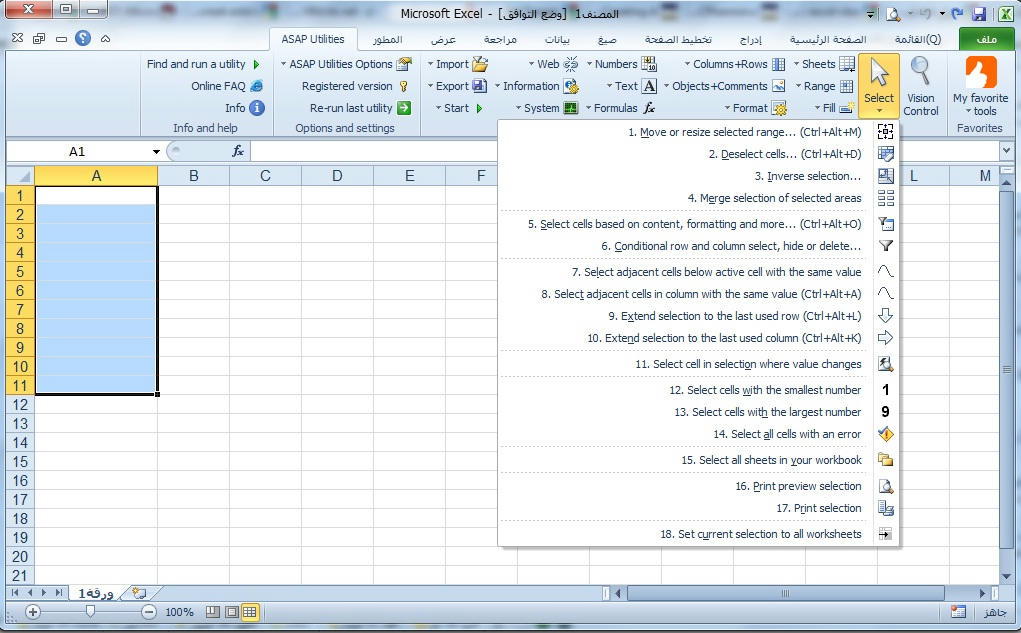Click the warning icon for Select all cells with error
This screenshot has height=633, width=1021.
click(x=885, y=434)
